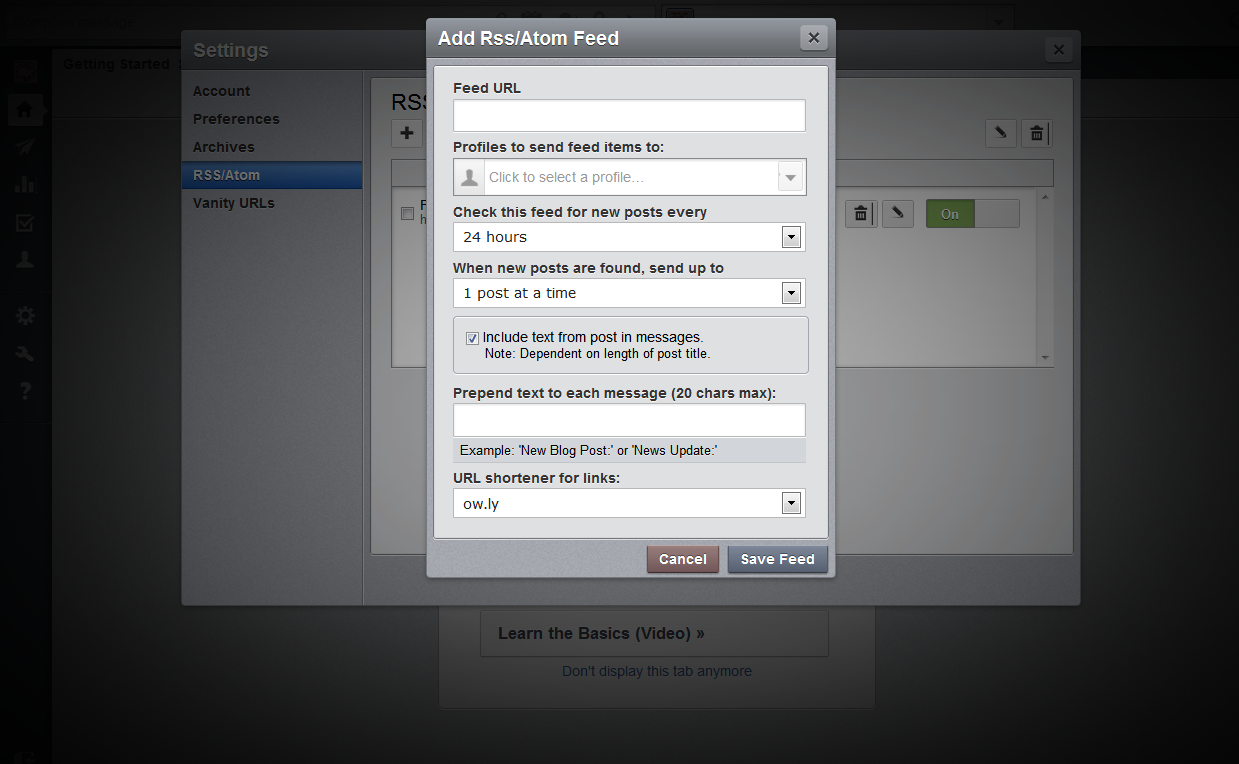Click into the Feed URL input field
The width and height of the screenshot is (1239, 764).
coord(629,116)
